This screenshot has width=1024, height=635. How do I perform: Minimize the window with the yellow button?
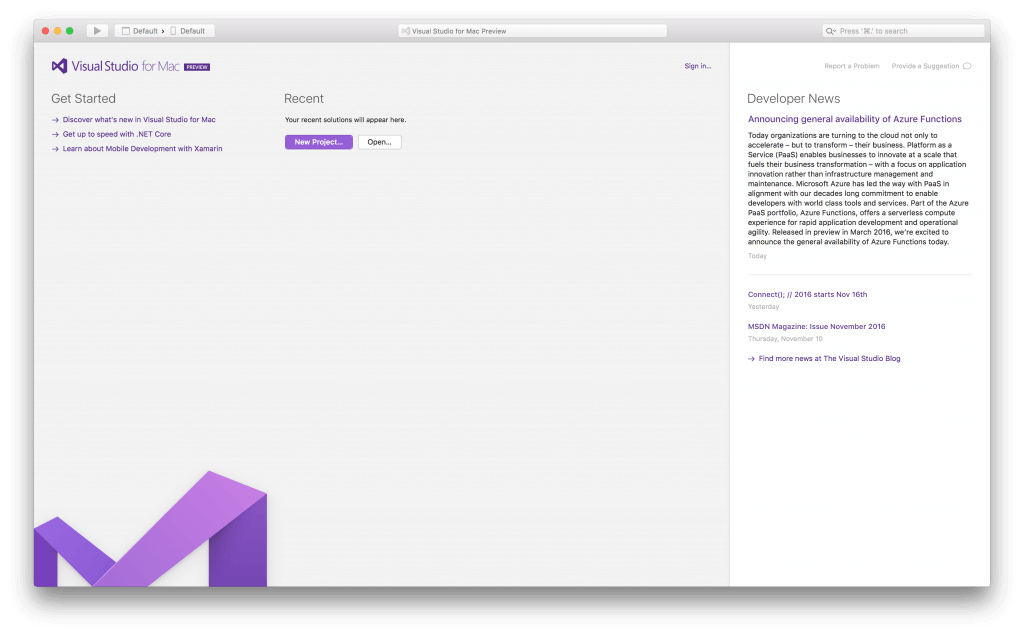pyautogui.click(x=57, y=31)
